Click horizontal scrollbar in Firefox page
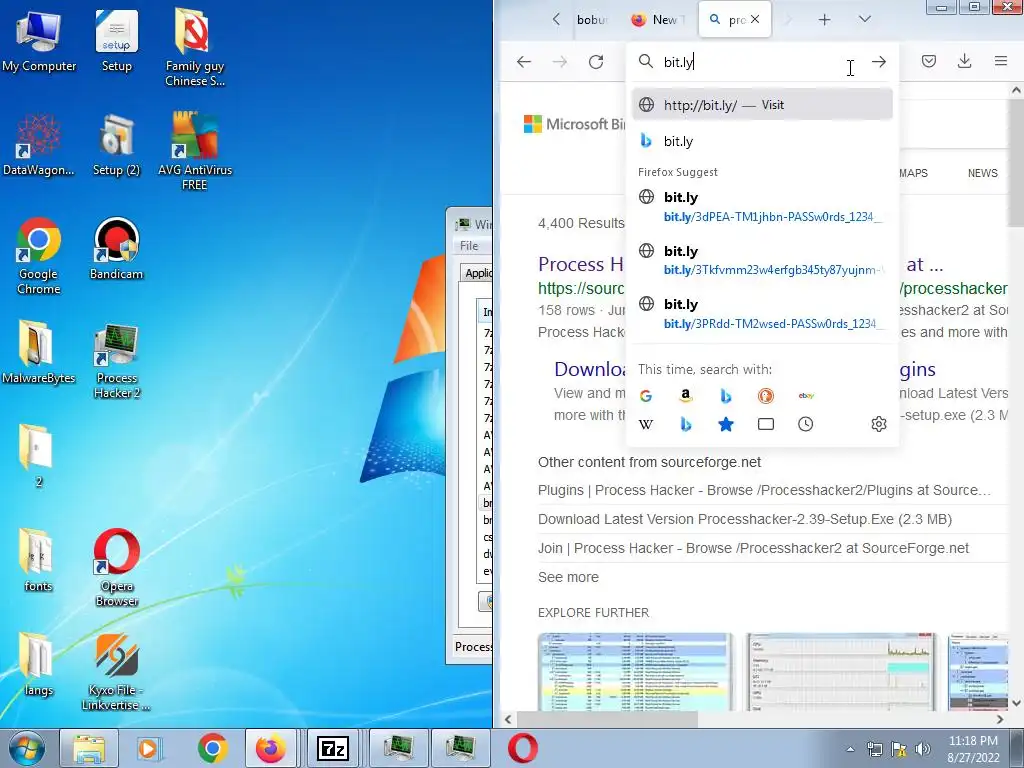This screenshot has height=768, width=1024. click(x=607, y=719)
